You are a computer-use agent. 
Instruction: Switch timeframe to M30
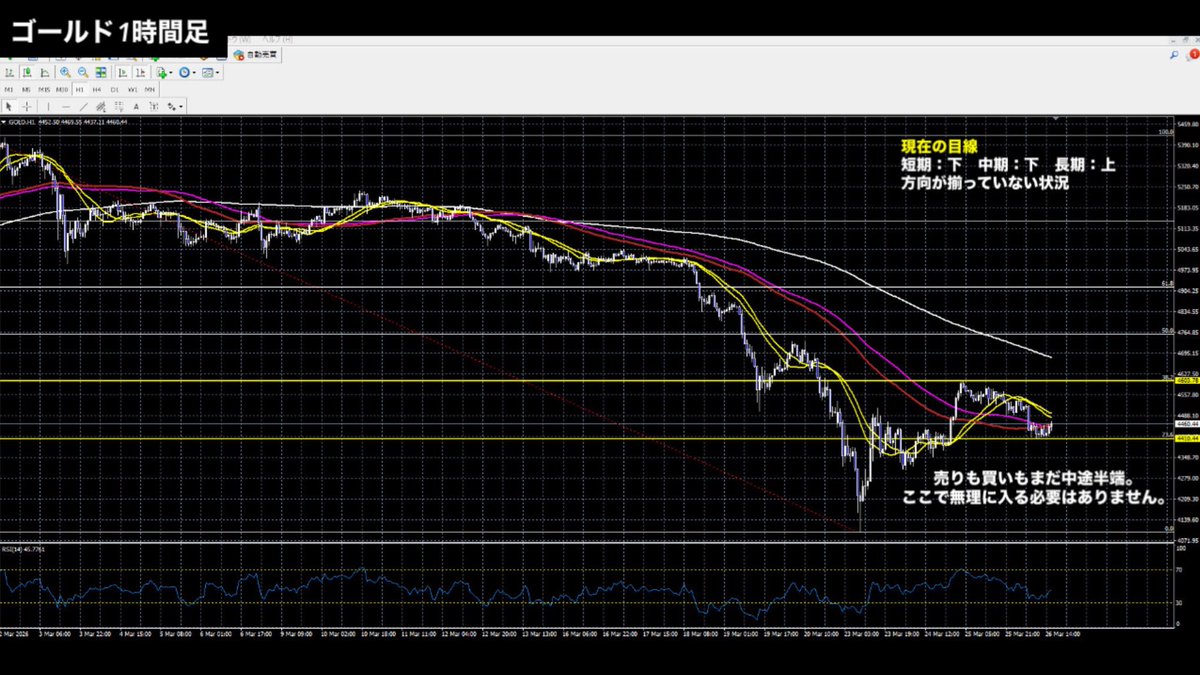point(63,89)
